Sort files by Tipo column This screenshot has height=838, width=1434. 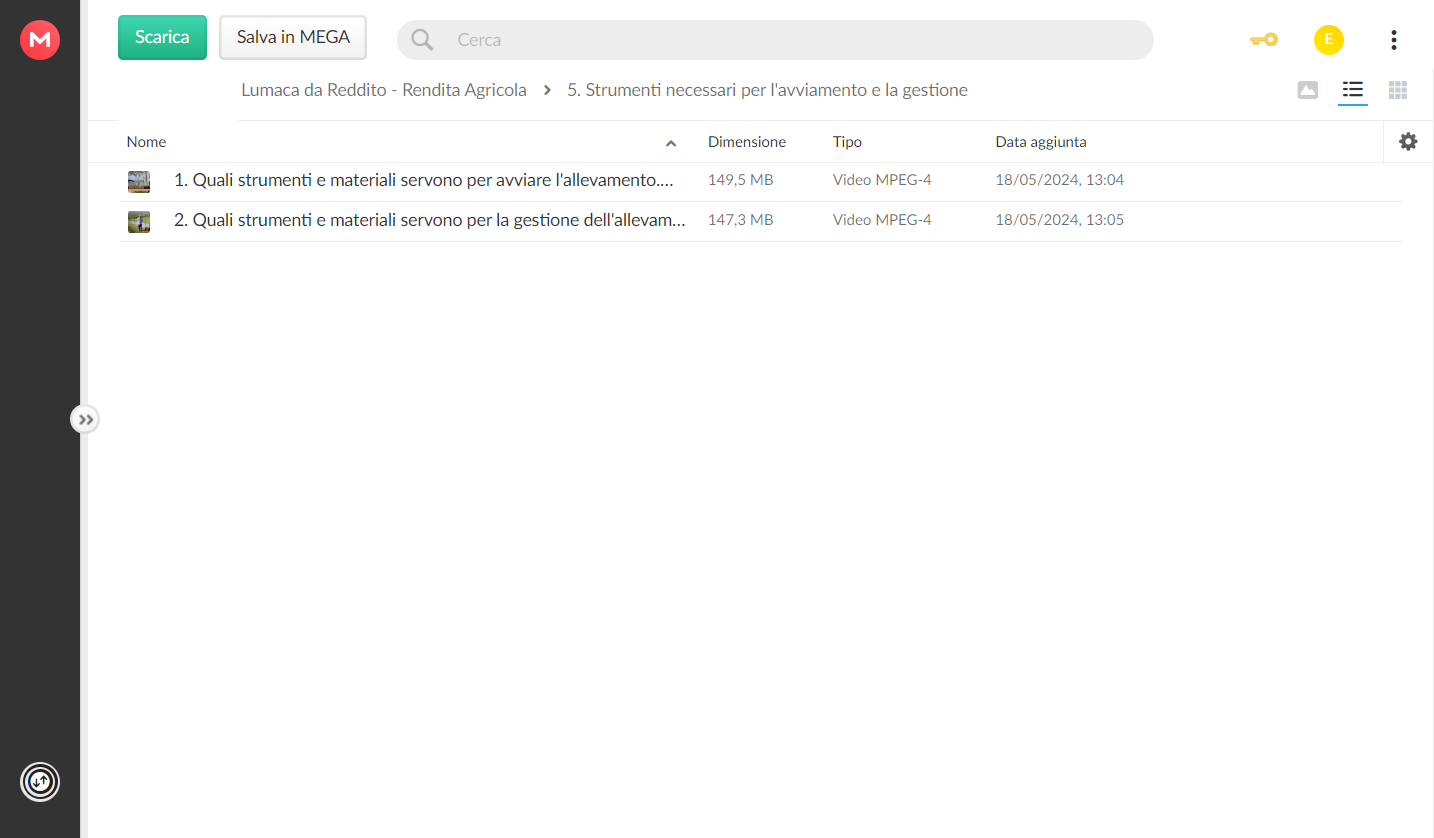pos(847,142)
